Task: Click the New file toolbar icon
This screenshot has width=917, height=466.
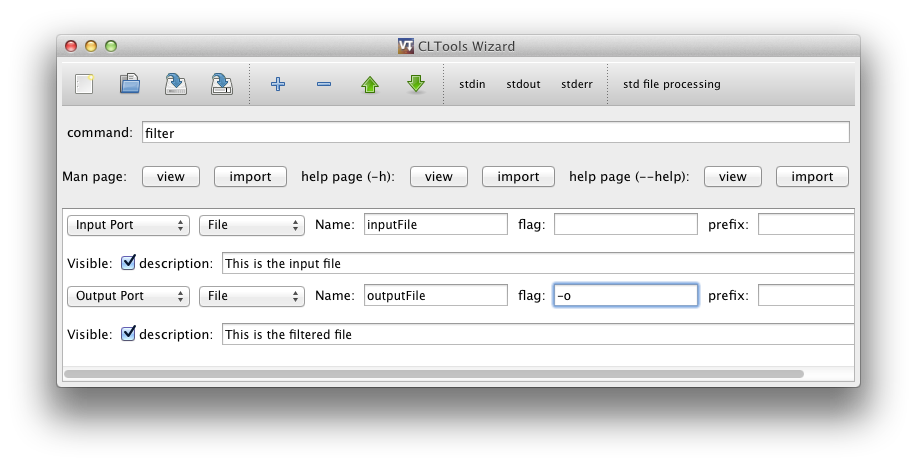Action: [84, 85]
